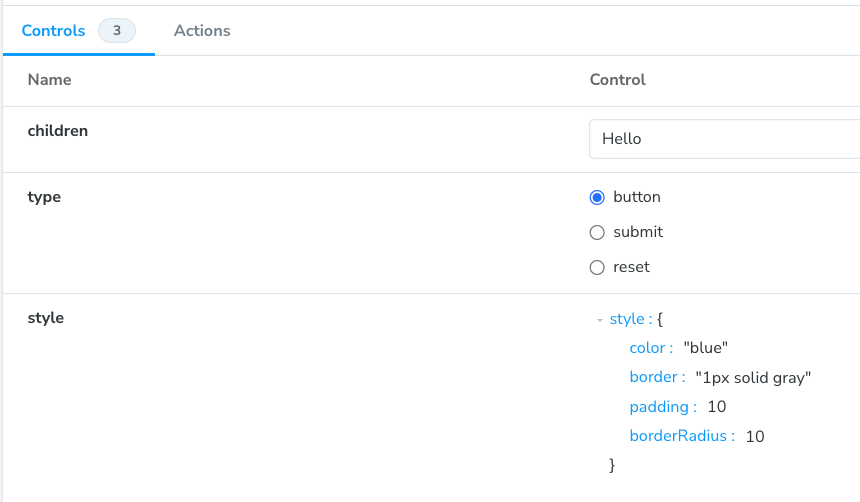Click the borderRadius key in the style object
Image resolution: width=860 pixels, height=502 pixels.
(680, 436)
